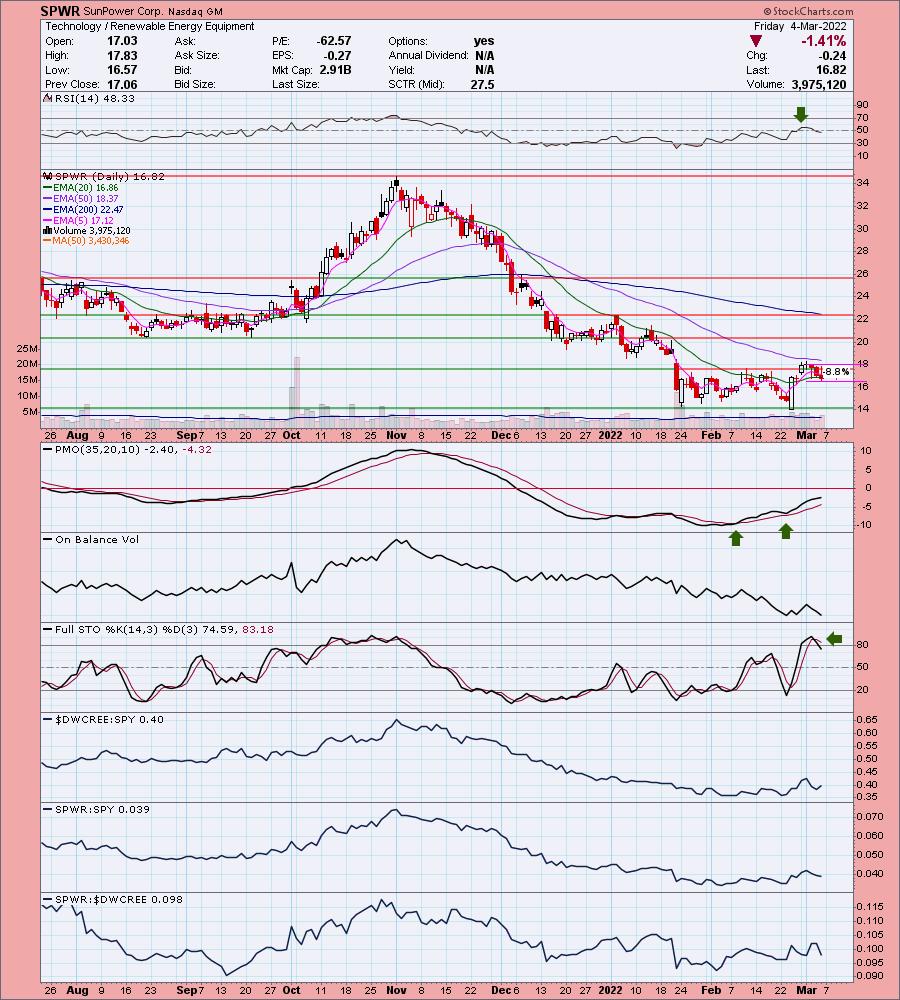This screenshot has width=900, height=1000.
Task: Select the On Balance Vol panel label
Action: (x=91, y=540)
